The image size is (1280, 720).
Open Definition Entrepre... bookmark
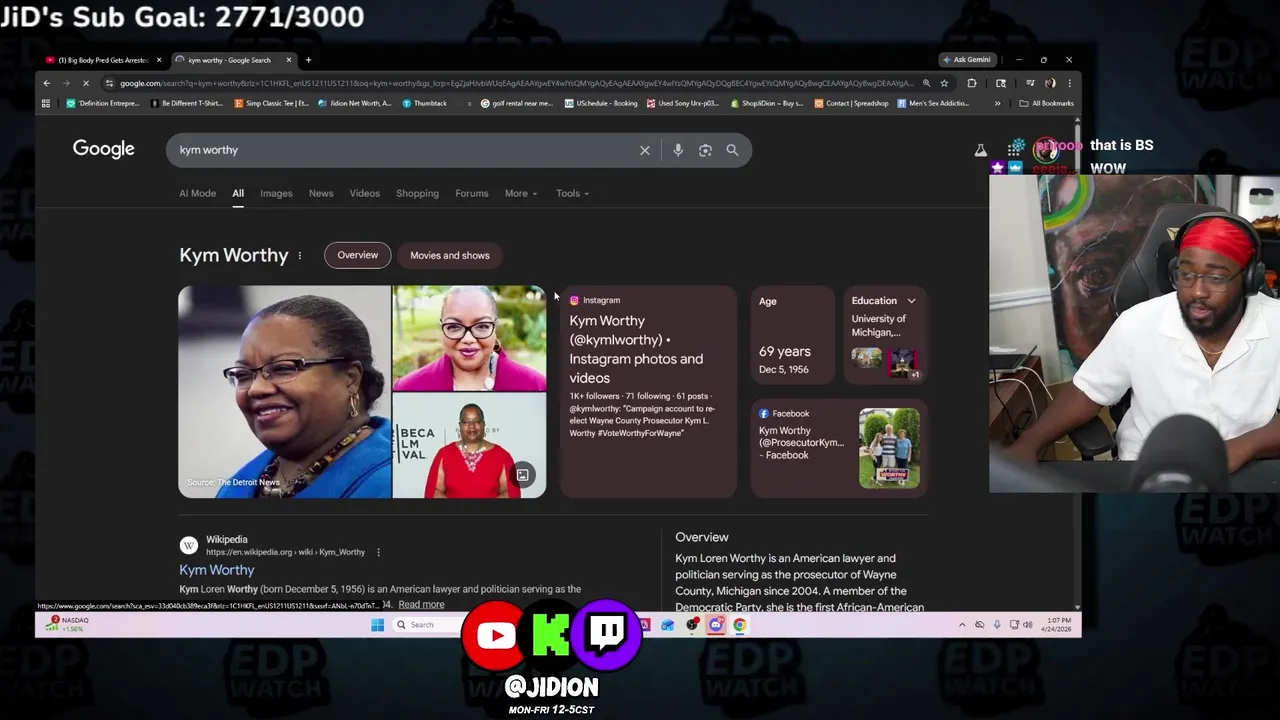104,103
